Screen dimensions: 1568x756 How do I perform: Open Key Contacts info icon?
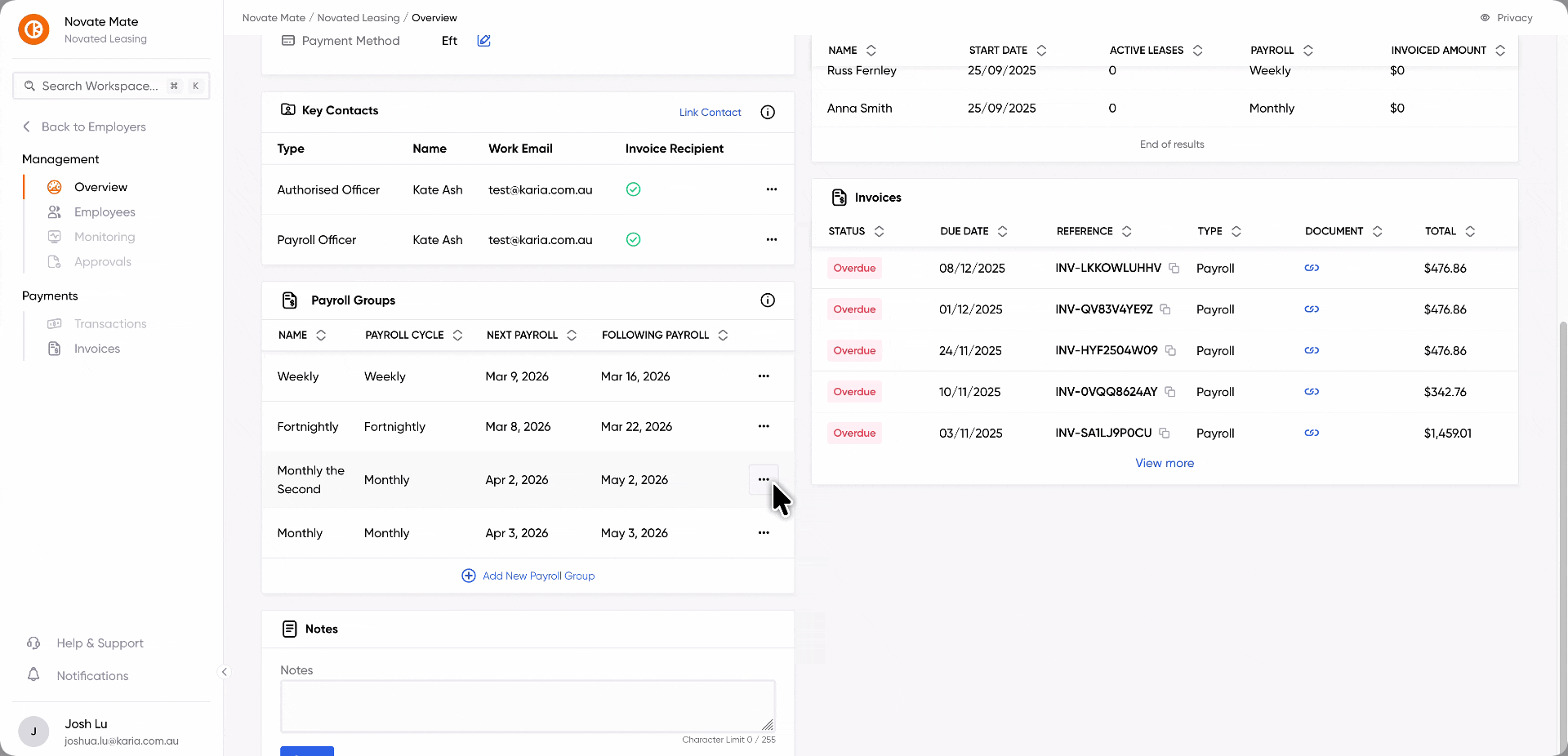point(768,113)
